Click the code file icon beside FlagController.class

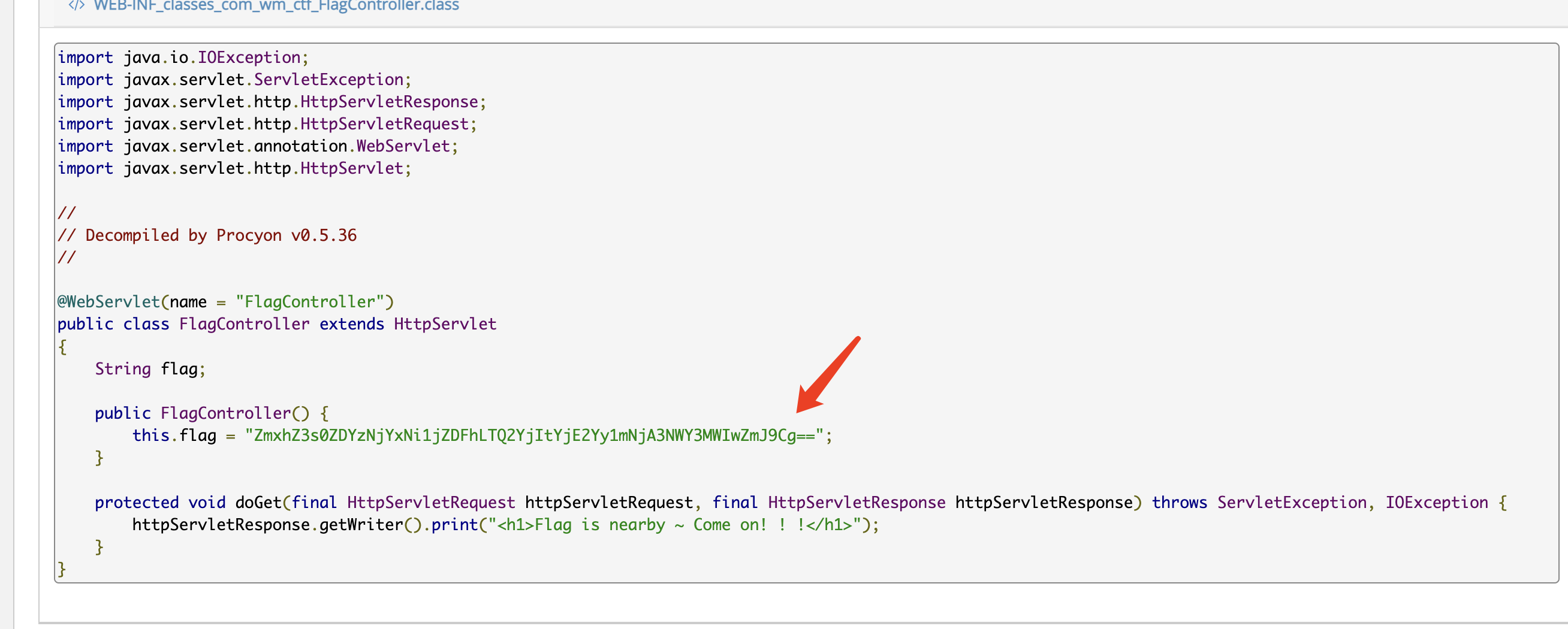(x=76, y=5)
